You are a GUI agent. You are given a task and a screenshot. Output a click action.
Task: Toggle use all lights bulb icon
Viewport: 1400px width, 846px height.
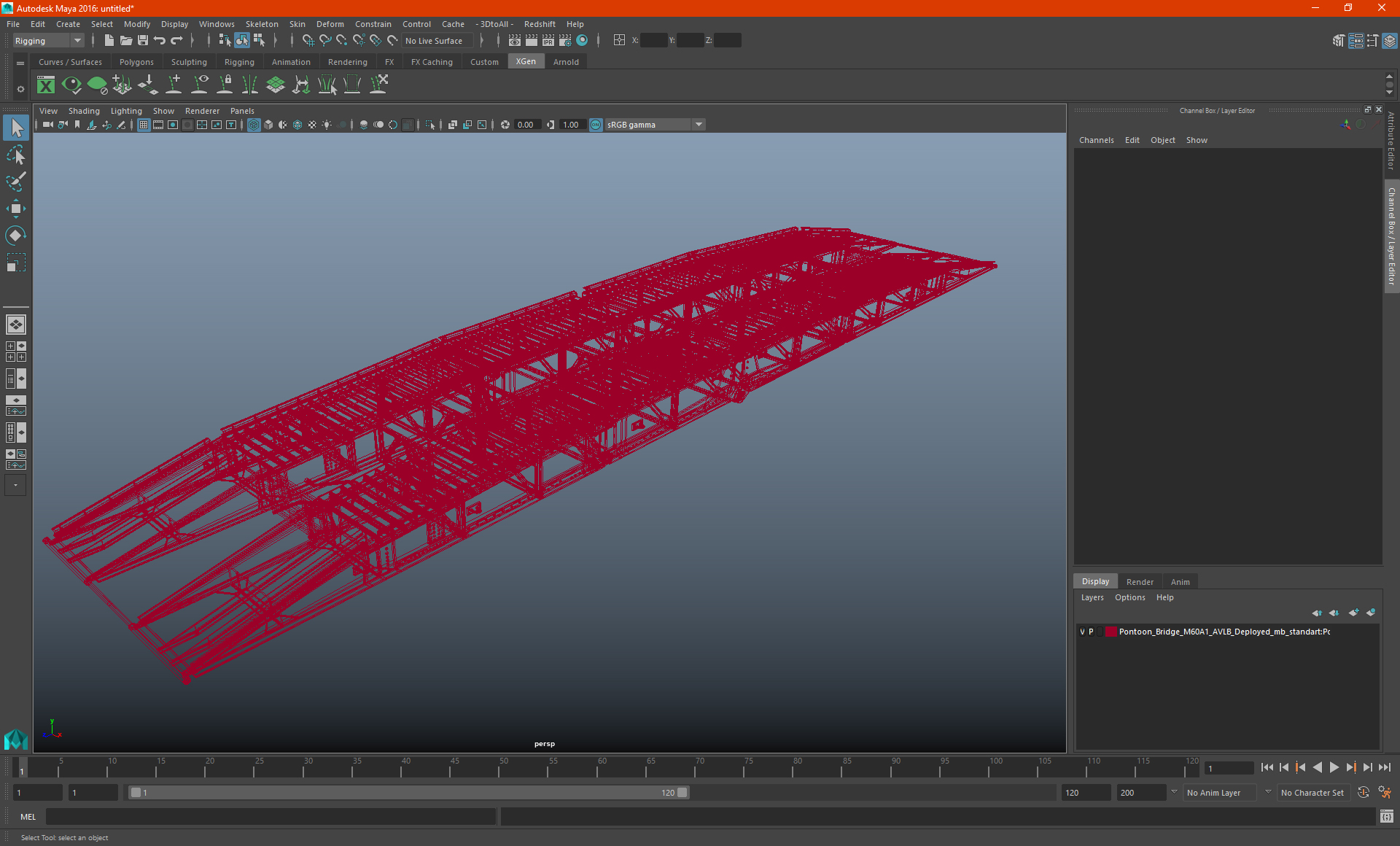tap(327, 125)
